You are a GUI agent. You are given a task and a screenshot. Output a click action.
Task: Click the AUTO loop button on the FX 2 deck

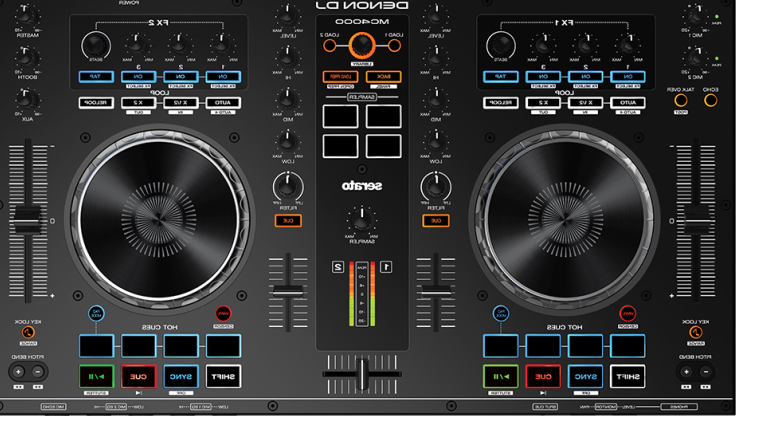tap(223, 103)
